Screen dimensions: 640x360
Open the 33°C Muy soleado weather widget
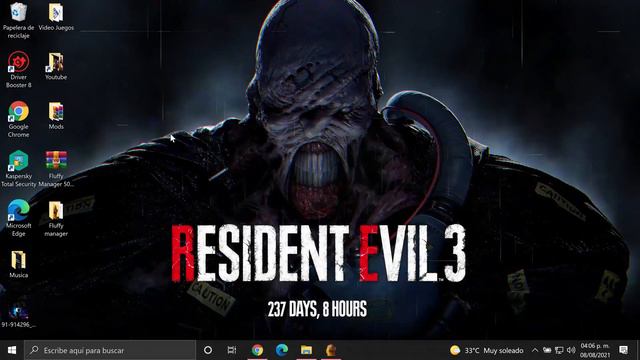coord(487,350)
